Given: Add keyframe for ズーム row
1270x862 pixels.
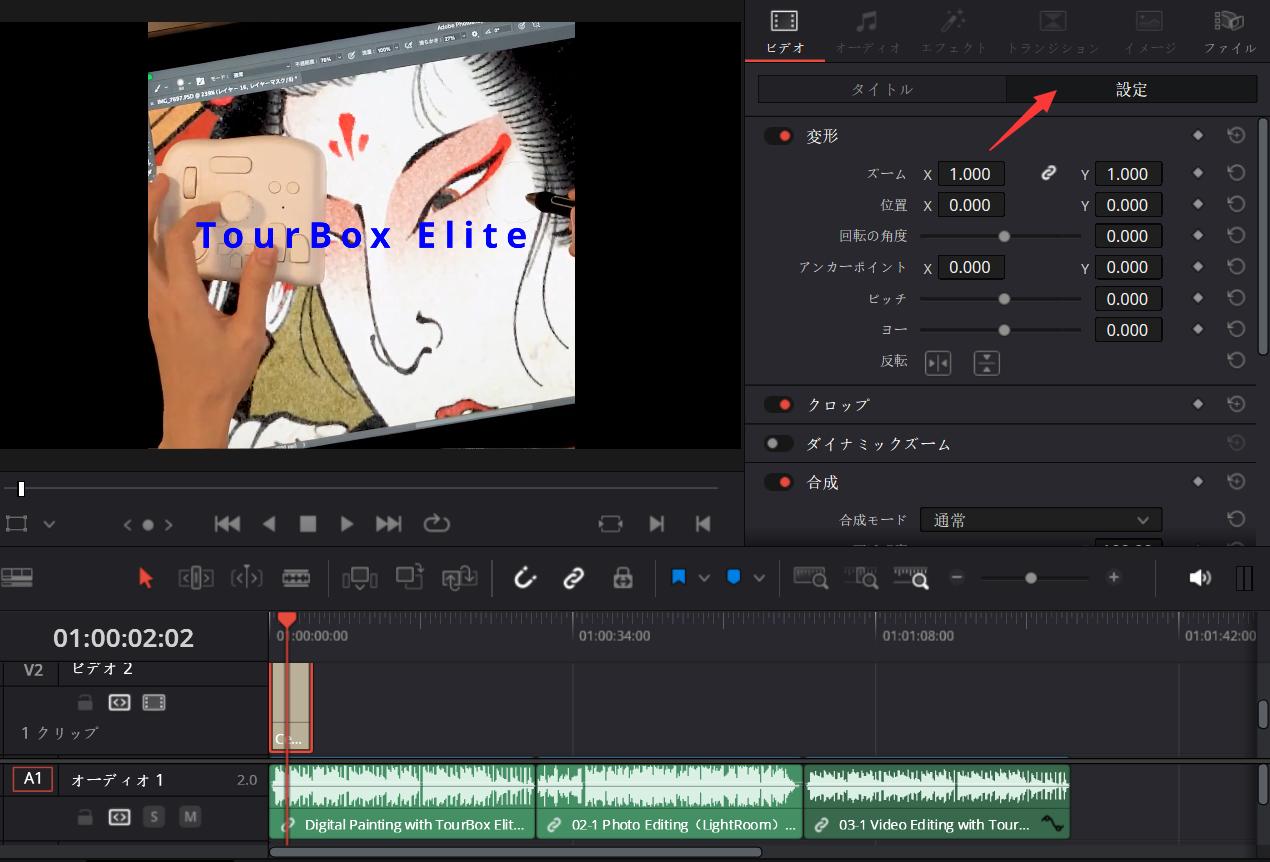Looking at the screenshot, I should (x=1198, y=173).
